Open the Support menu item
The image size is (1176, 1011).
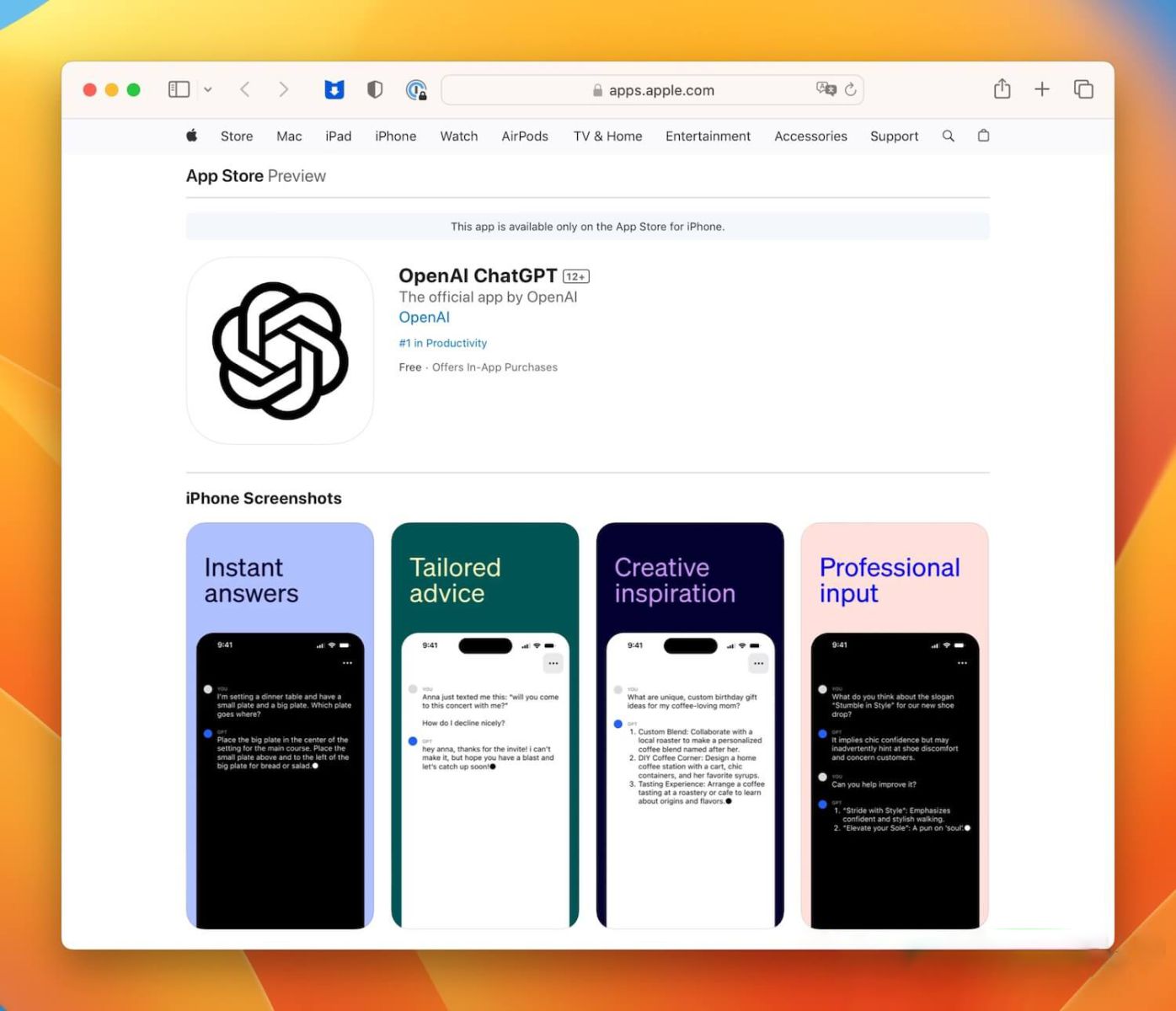(894, 136)
